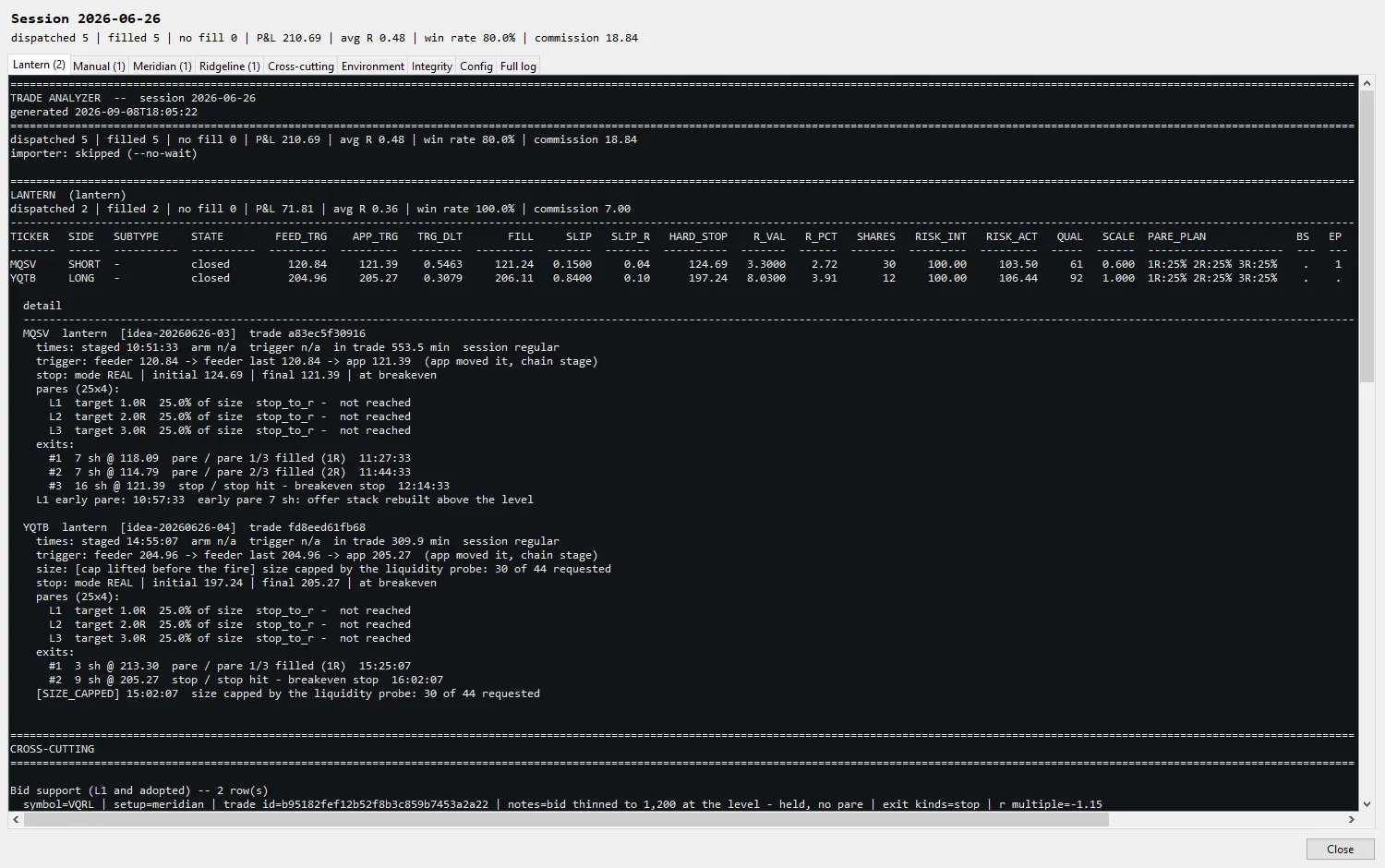Open the Manual (1) tab

99,66
